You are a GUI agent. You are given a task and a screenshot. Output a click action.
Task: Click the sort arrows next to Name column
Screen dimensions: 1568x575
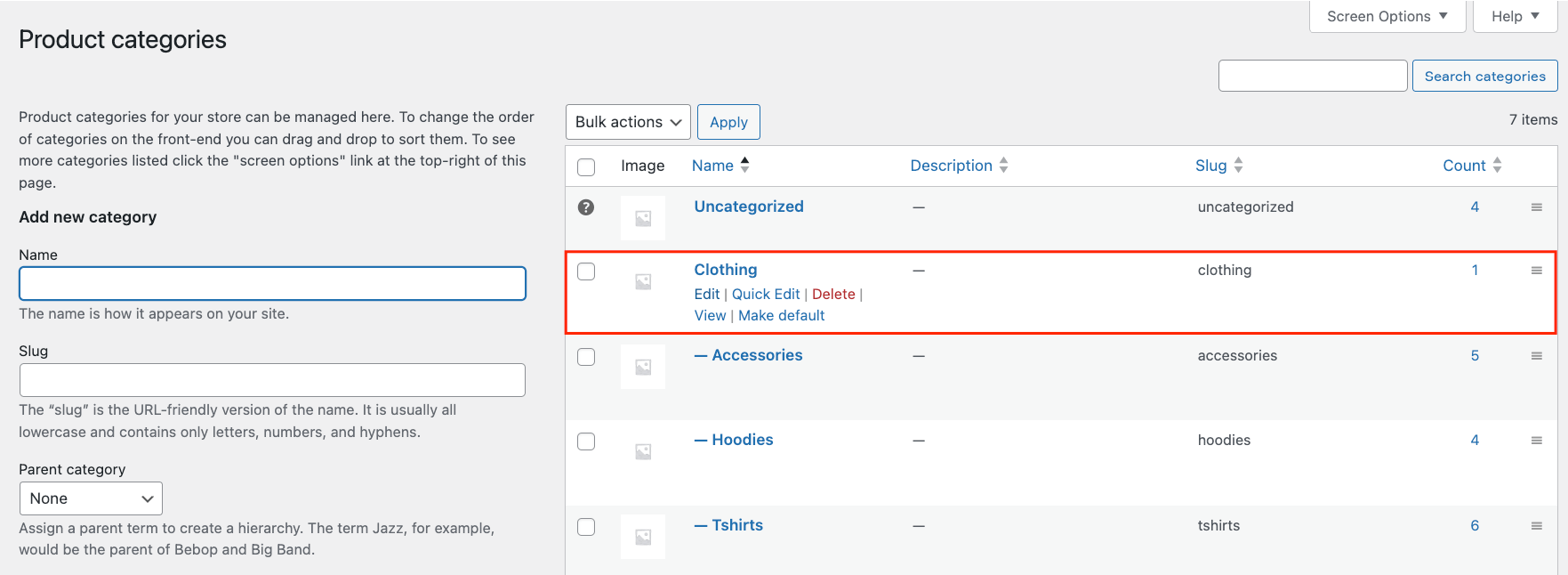tap(744, 165)
